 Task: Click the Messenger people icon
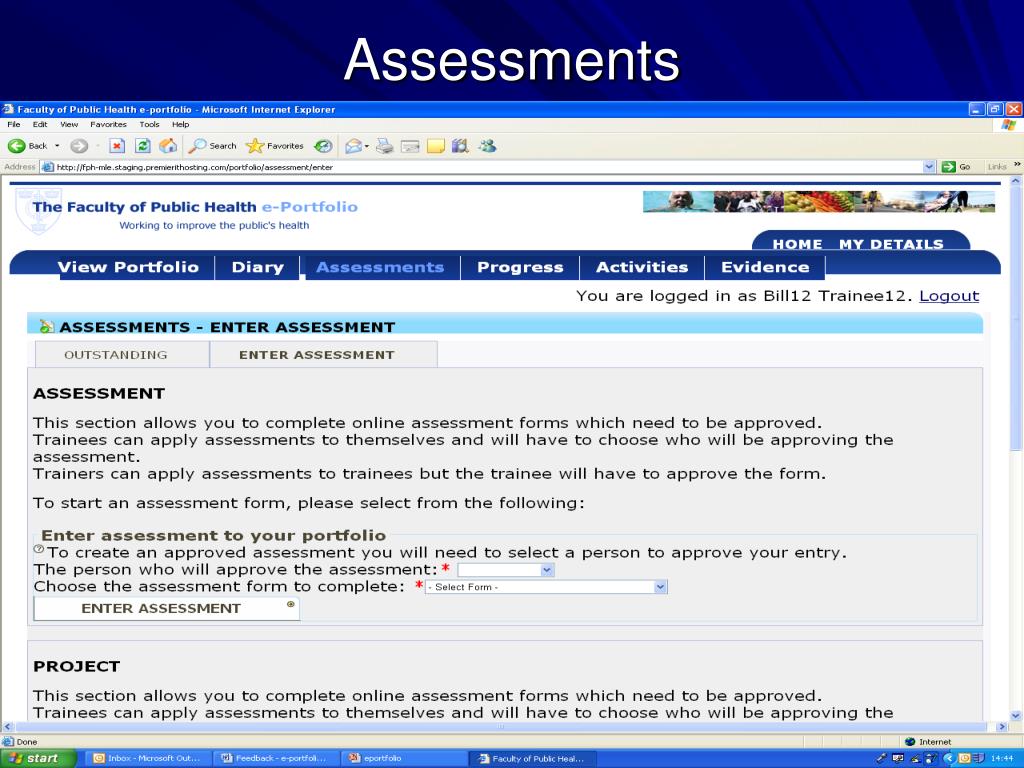point(487,146)
